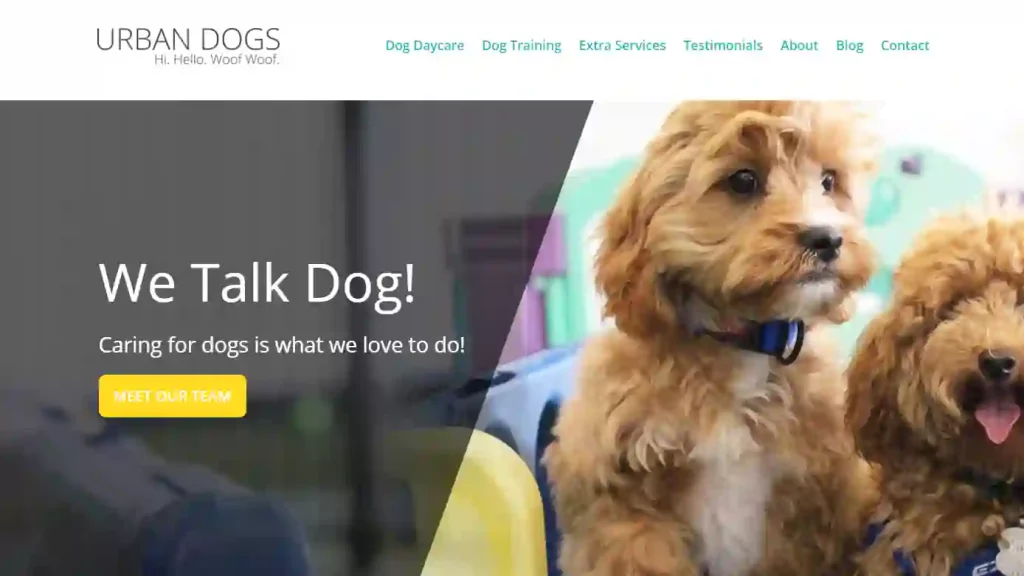Open the Contact page link
1024x576 pixels.
(904, 45)
